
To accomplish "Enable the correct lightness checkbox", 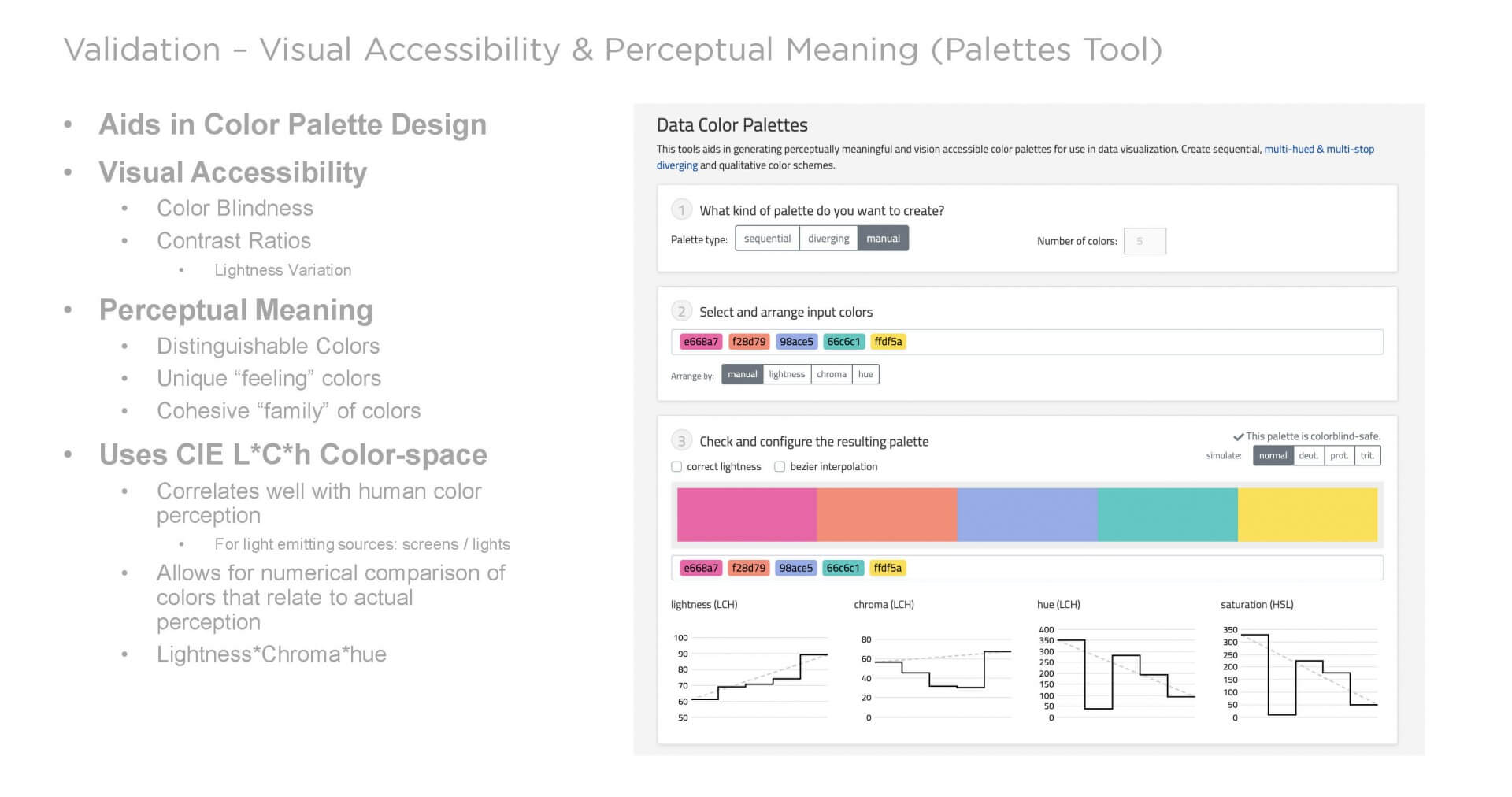I will 676,466.
